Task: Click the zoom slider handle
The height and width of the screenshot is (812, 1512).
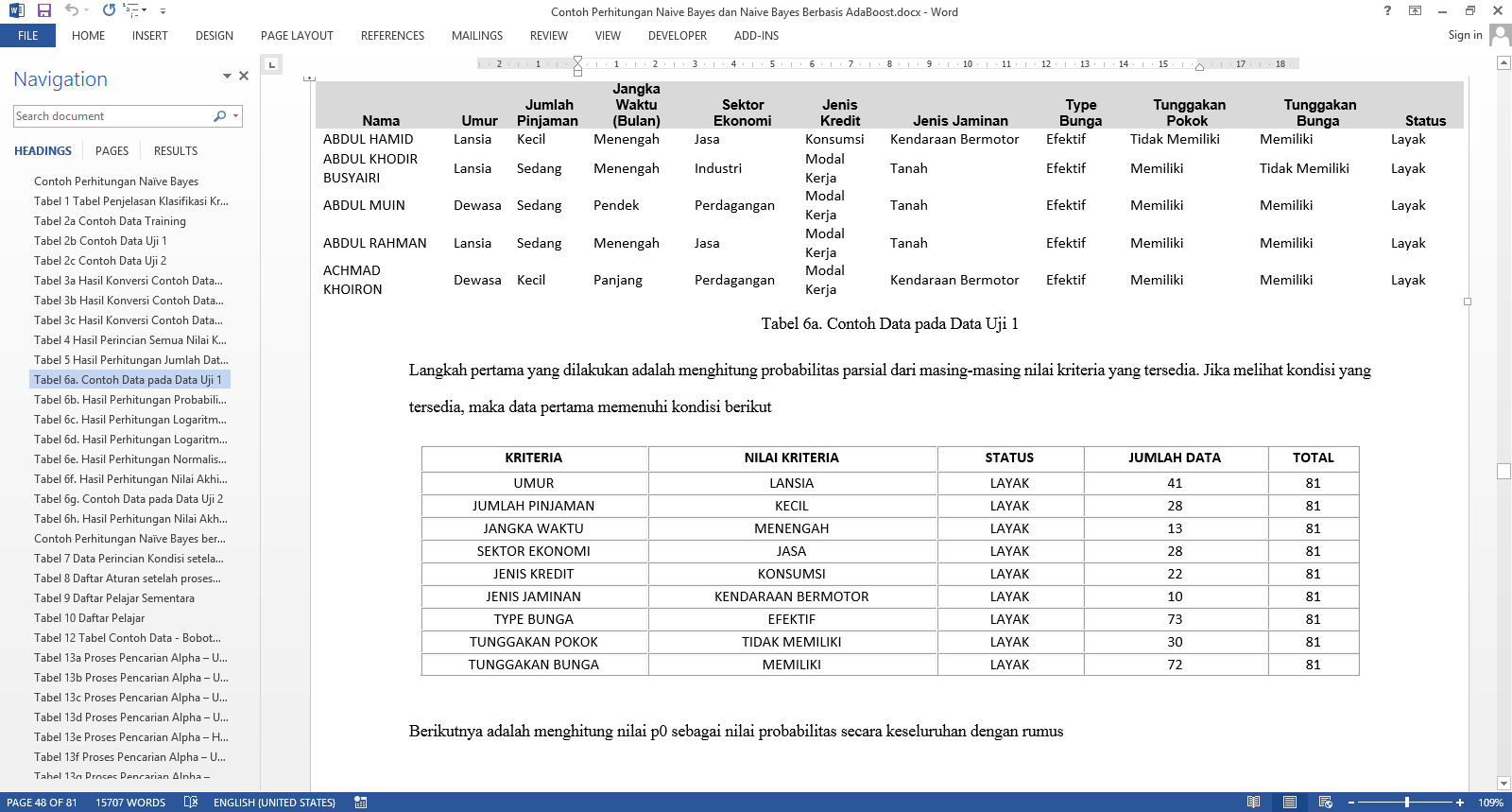Action: point(1407,802)
